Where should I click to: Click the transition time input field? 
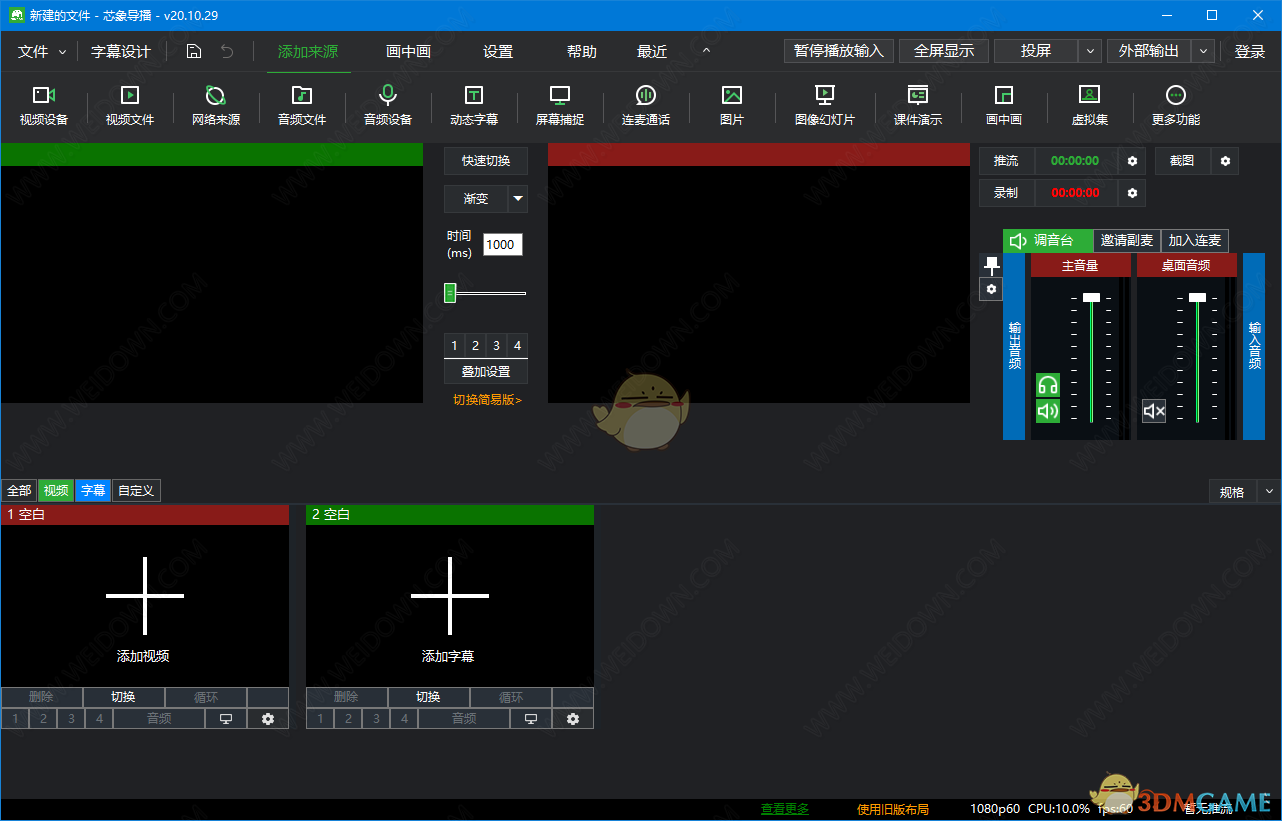click(x=502, y=245)
